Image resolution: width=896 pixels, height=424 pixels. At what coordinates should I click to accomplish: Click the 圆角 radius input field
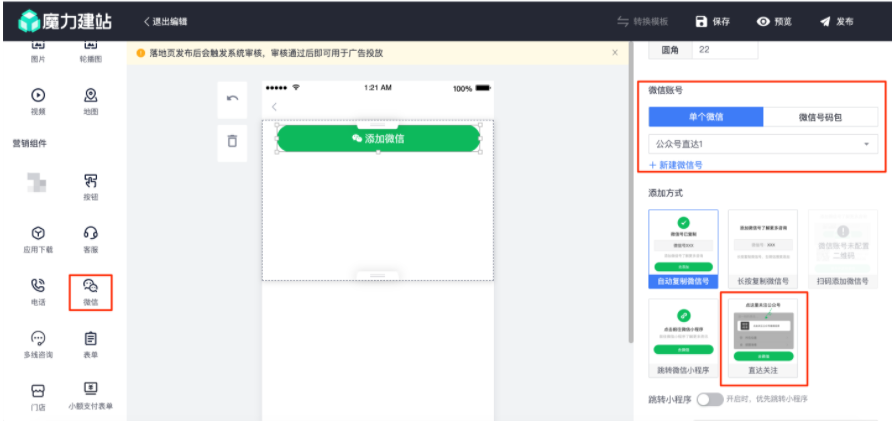tap(724, 49)
